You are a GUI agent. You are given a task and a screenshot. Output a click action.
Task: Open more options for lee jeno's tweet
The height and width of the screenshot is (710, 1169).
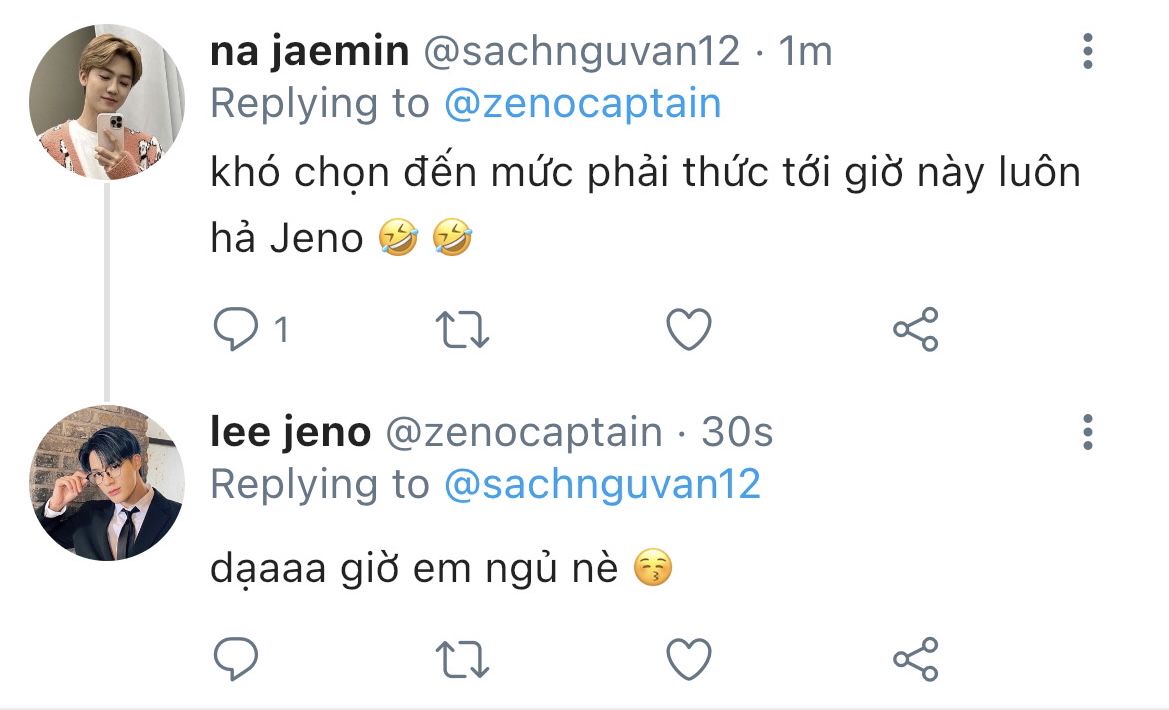[1088, 433]
